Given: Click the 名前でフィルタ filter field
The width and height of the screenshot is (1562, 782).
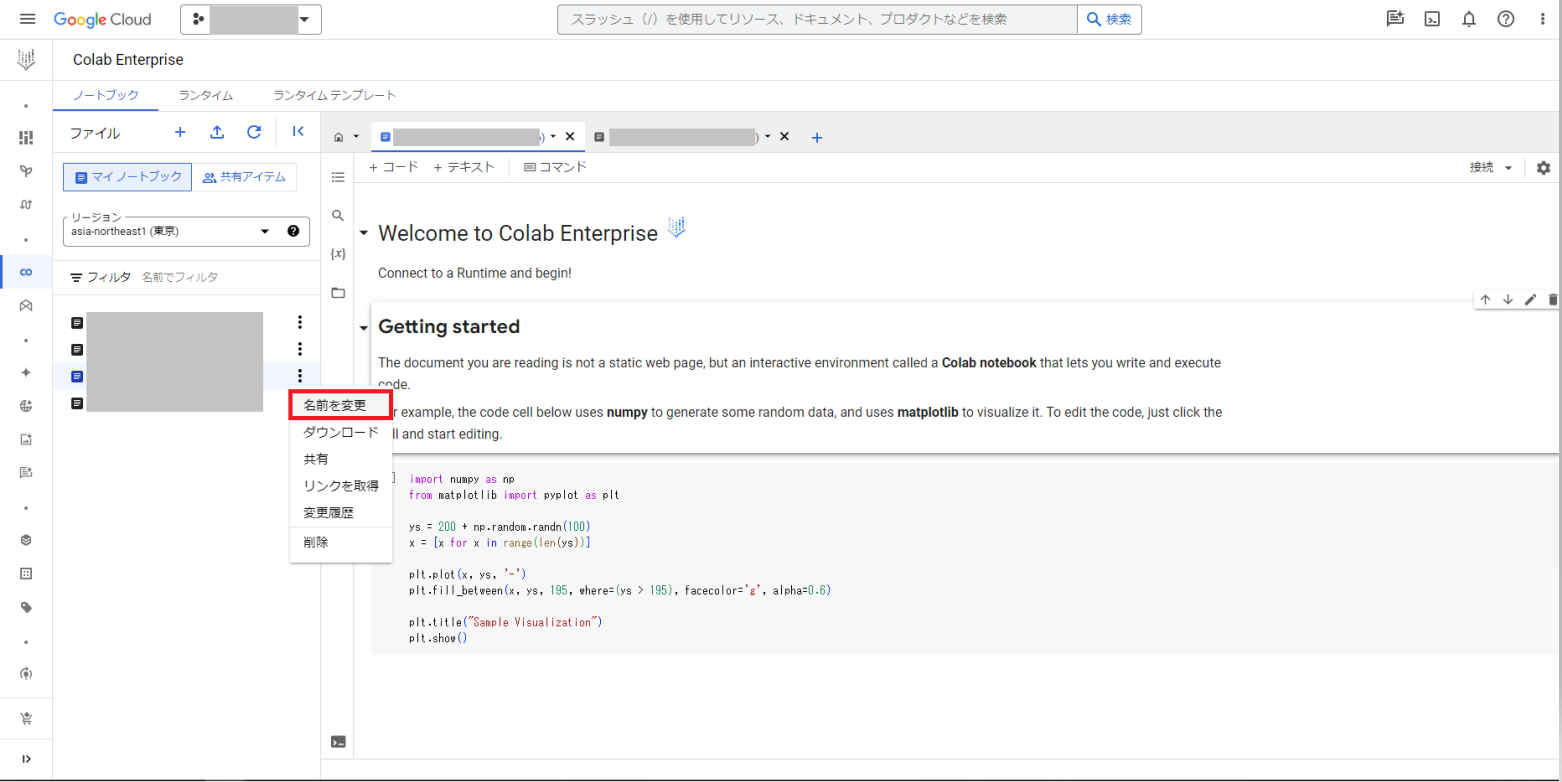Looking at the screenshot, I should coord(180,277).
